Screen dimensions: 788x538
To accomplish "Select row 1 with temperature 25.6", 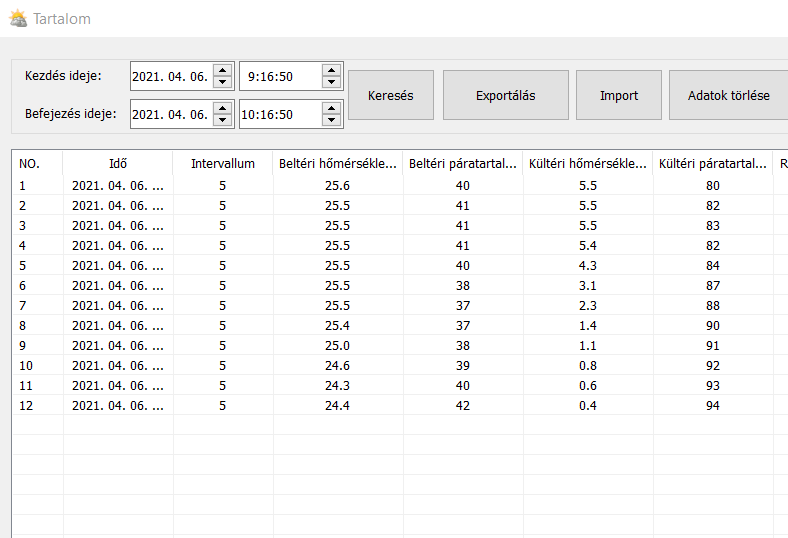I will (x=337, y=186).
